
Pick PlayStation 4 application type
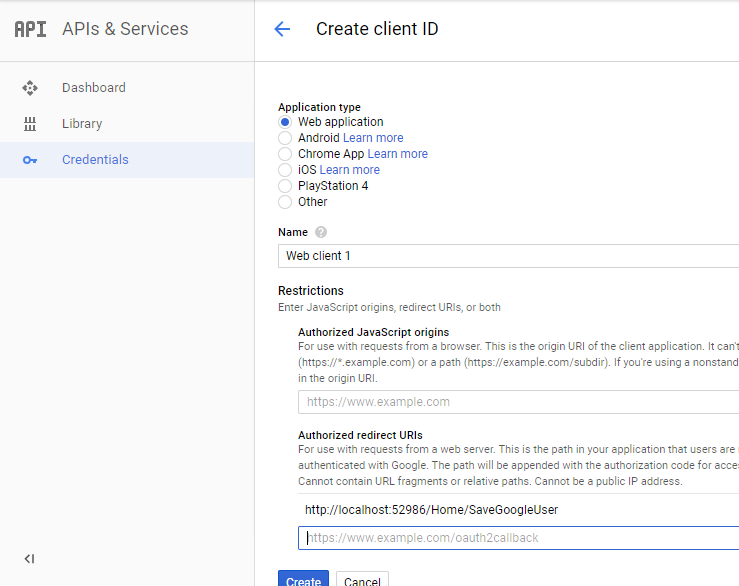(285, 186)
